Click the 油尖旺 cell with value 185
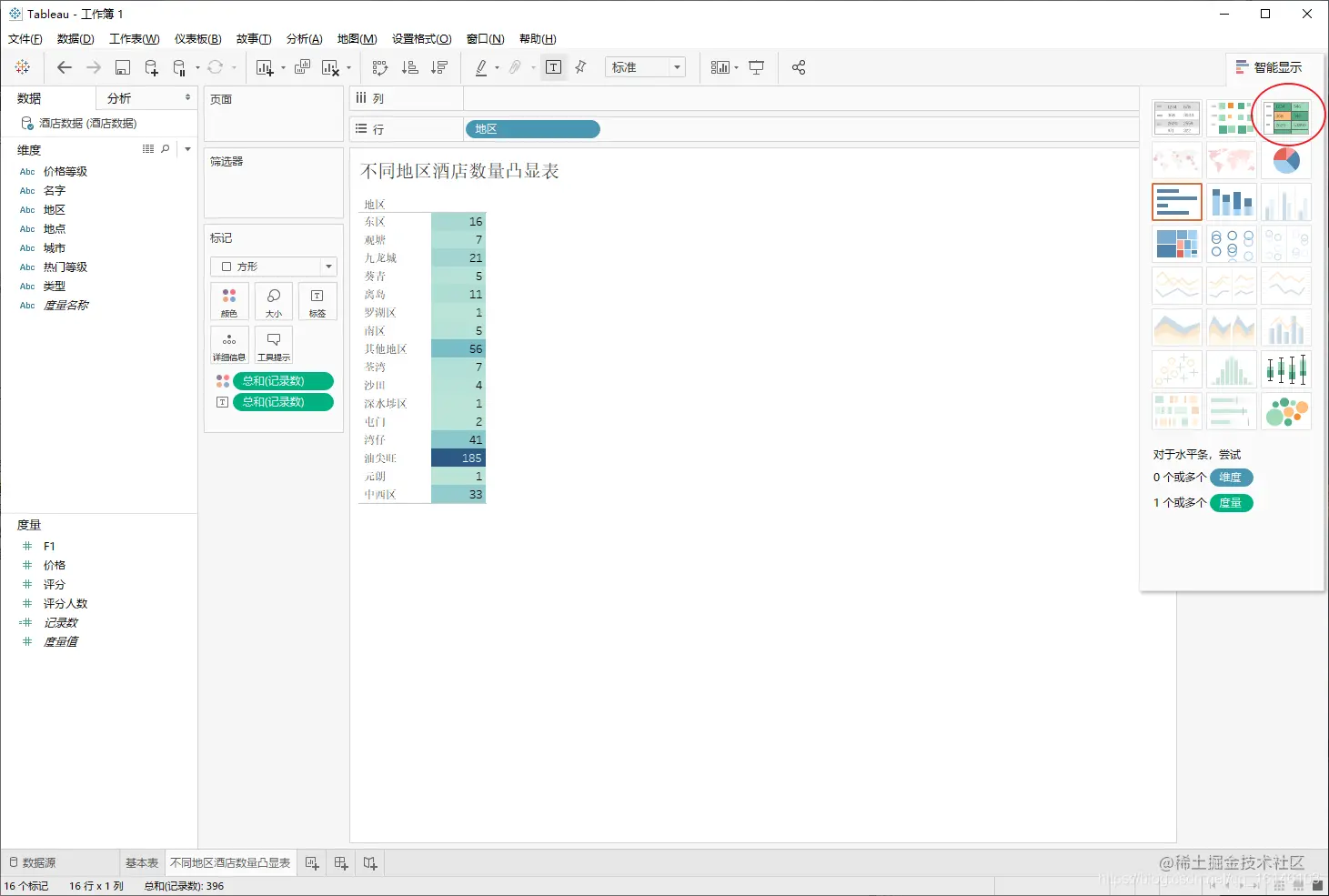The width and height of the screenshot is (1329, 896). [x=458, y=458]
